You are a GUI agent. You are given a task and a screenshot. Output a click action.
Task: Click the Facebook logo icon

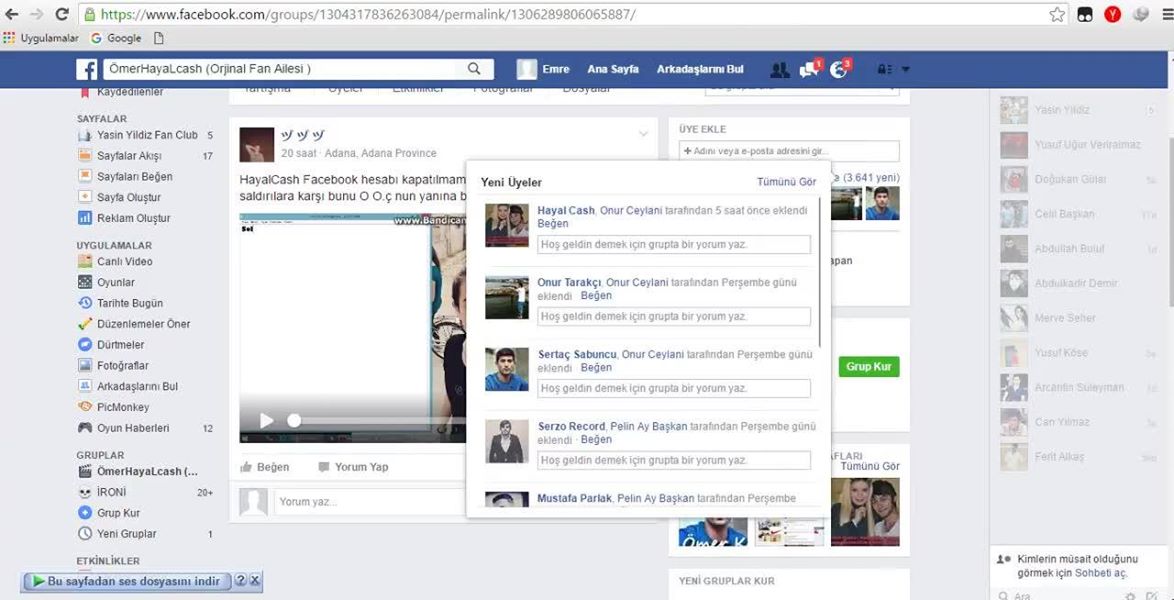pos(87,70)
